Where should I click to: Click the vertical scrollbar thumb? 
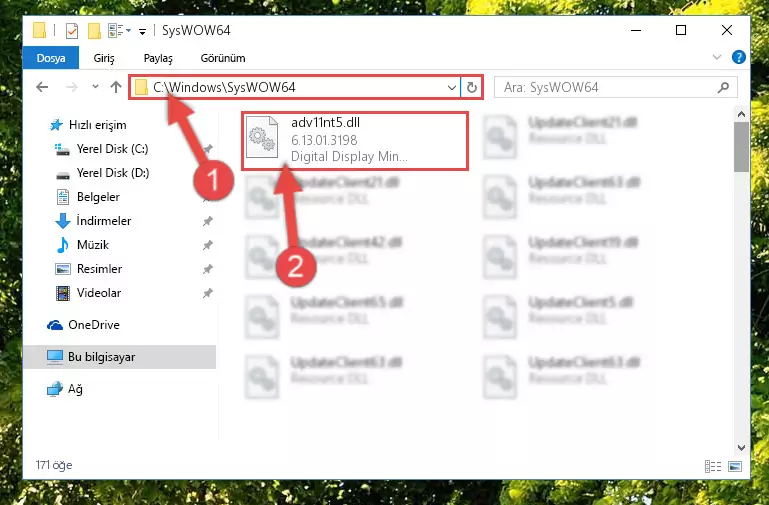(742, 147)
